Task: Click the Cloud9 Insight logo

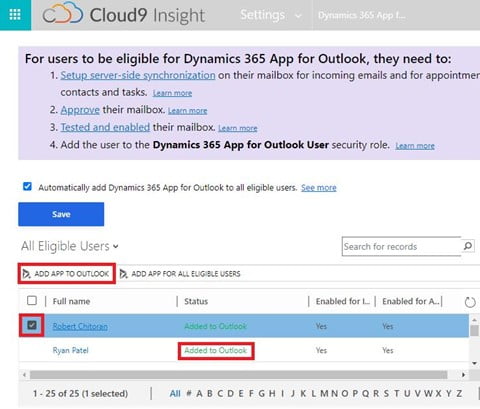Action: (x=124, y=14)
